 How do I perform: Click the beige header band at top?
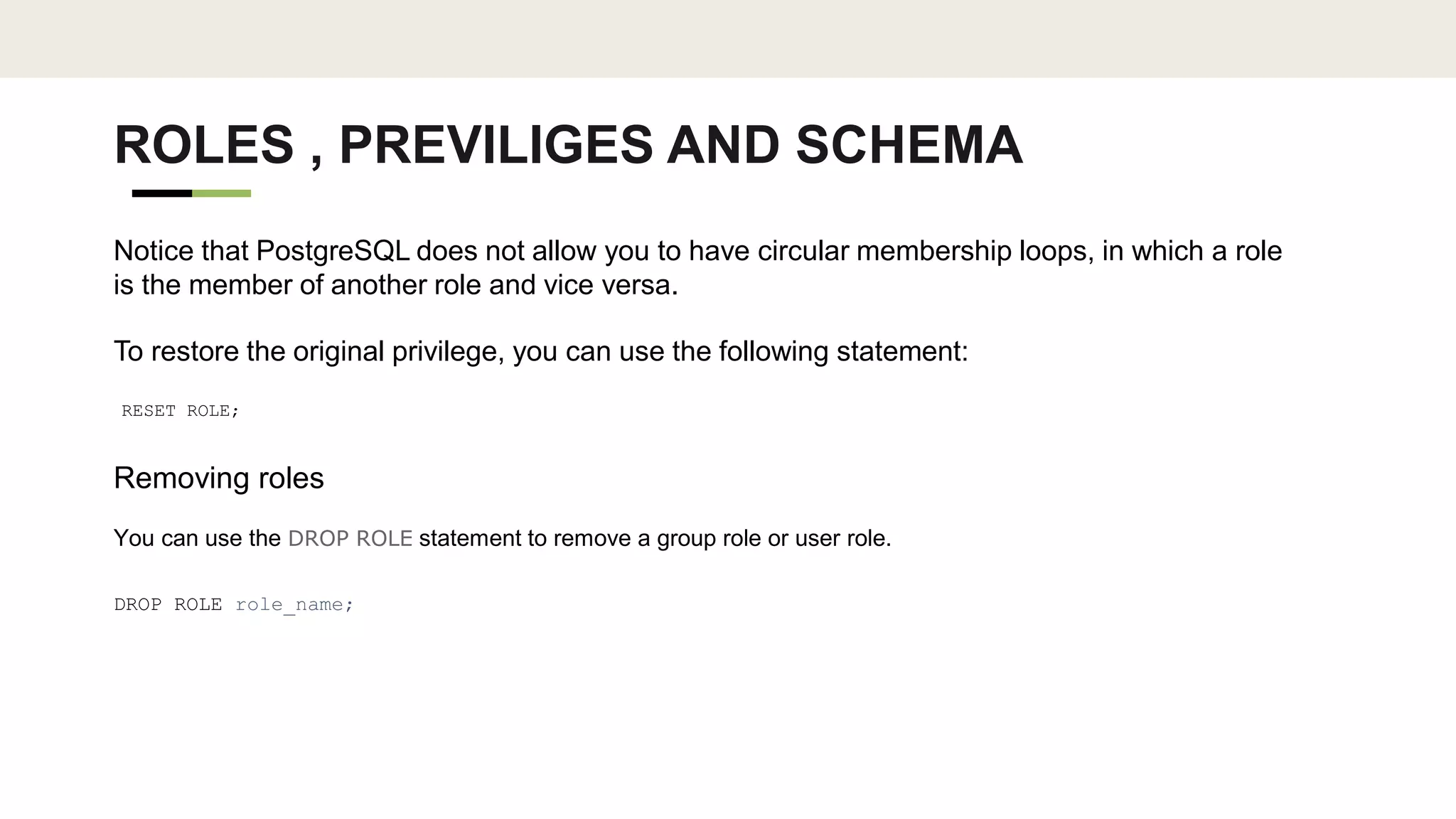(x=728, y=38)
